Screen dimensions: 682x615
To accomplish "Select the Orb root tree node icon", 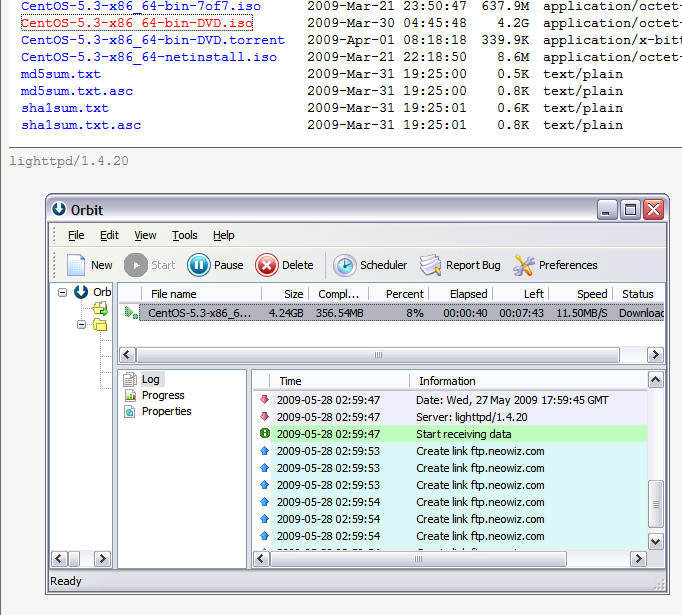I will point(81,292).
